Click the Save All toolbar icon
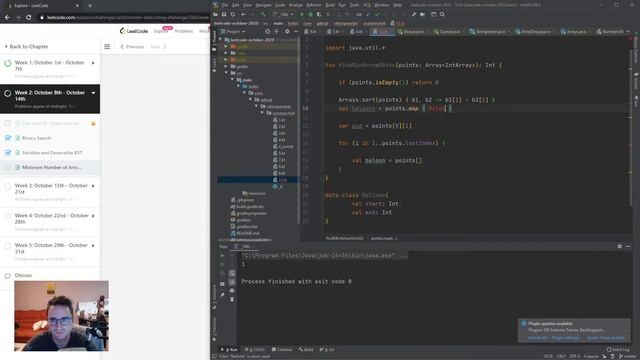 click(x=224, y=14)
